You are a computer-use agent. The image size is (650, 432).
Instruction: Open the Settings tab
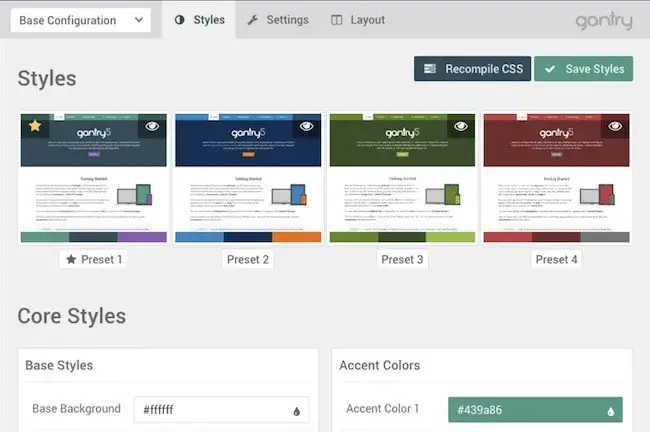(278, 19)
